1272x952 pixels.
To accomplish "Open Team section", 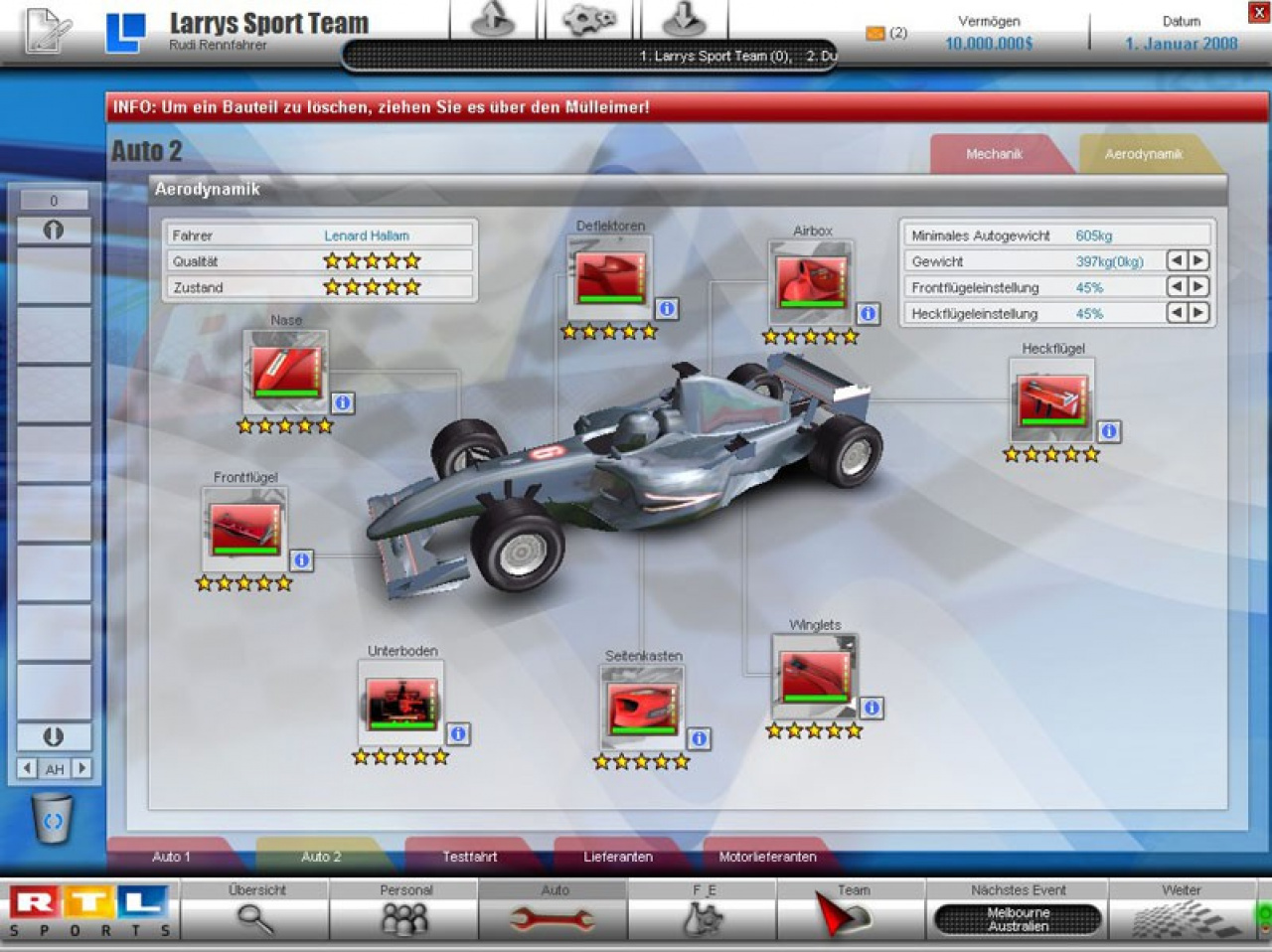I will tap(852, 910).
